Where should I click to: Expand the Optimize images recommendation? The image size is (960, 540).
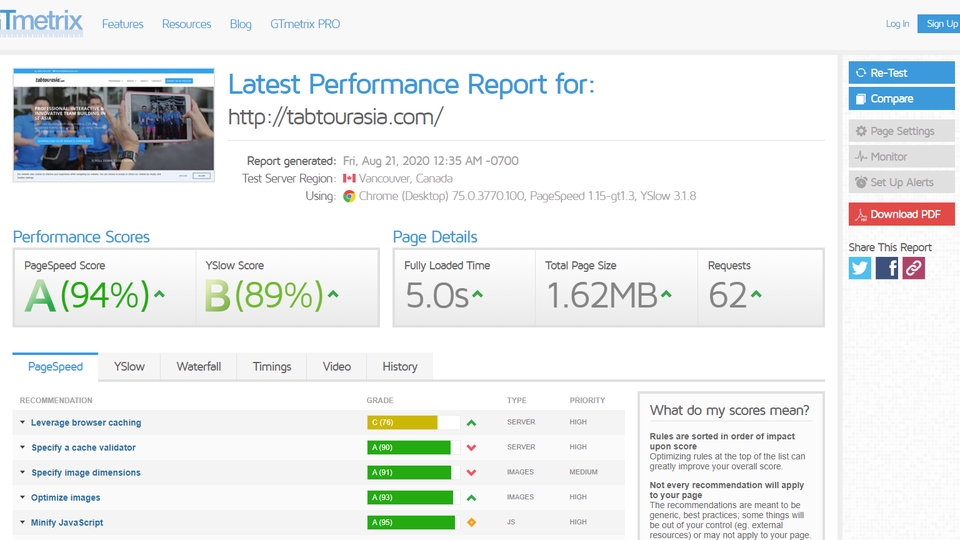pyautogui.click(x=65, y=498)
